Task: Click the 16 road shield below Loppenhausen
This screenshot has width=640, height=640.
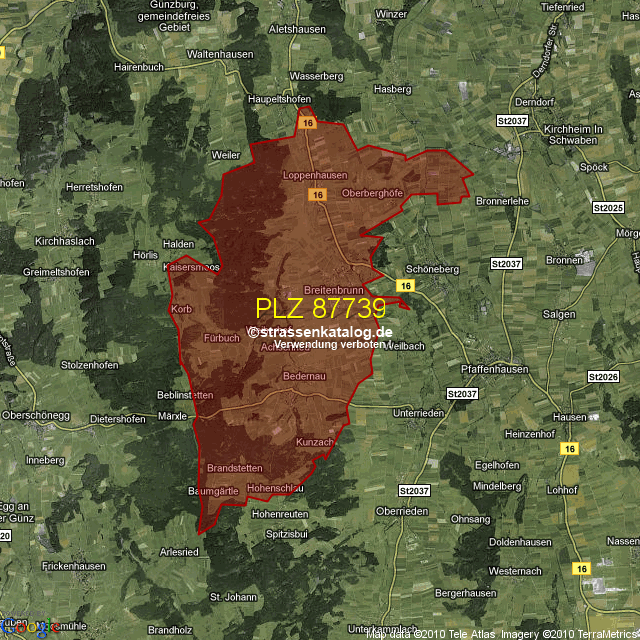Action: 316,194
